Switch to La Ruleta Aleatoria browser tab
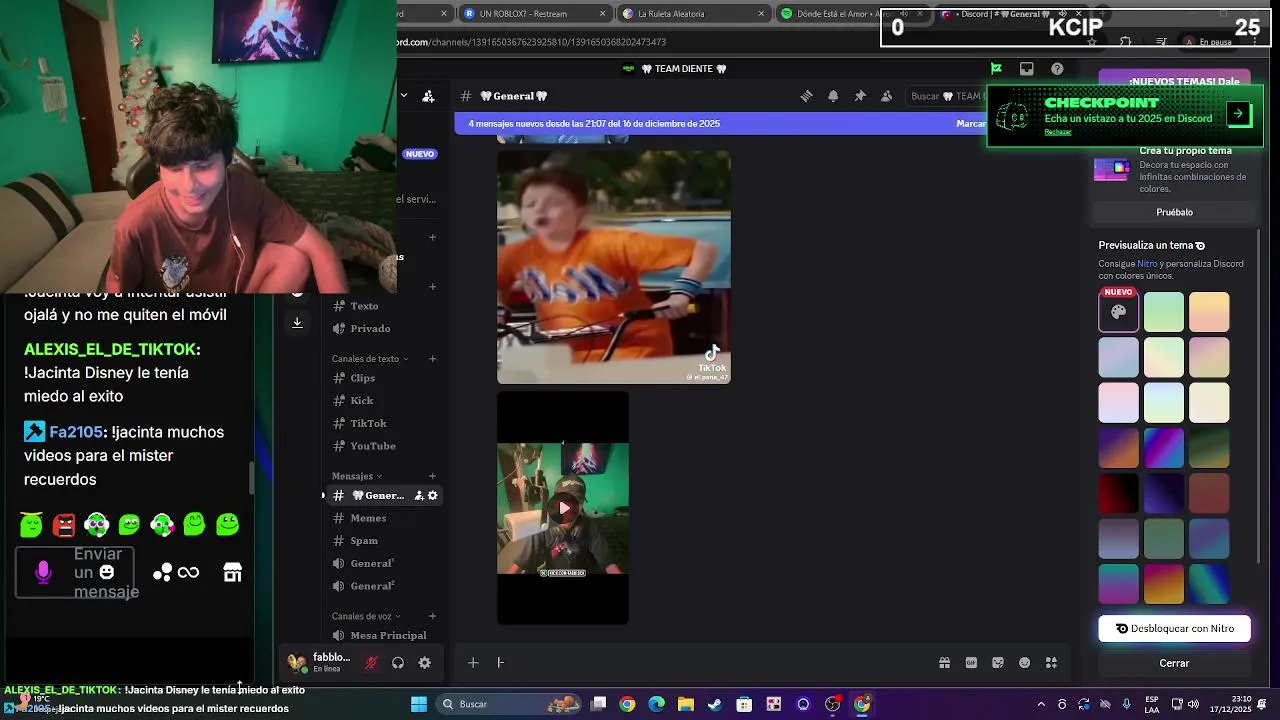Viewport: 1280px width, 720px height. point(692,14)
